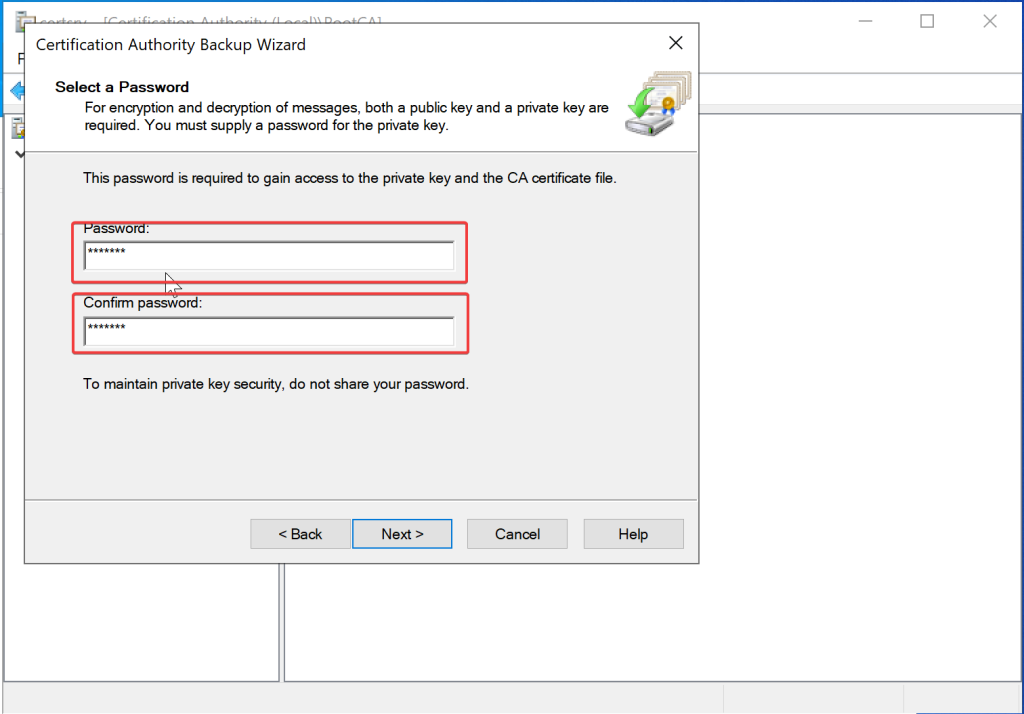Click blank area of the console tree pane
Screen dimensions: 1024x714
pos(140,620)
